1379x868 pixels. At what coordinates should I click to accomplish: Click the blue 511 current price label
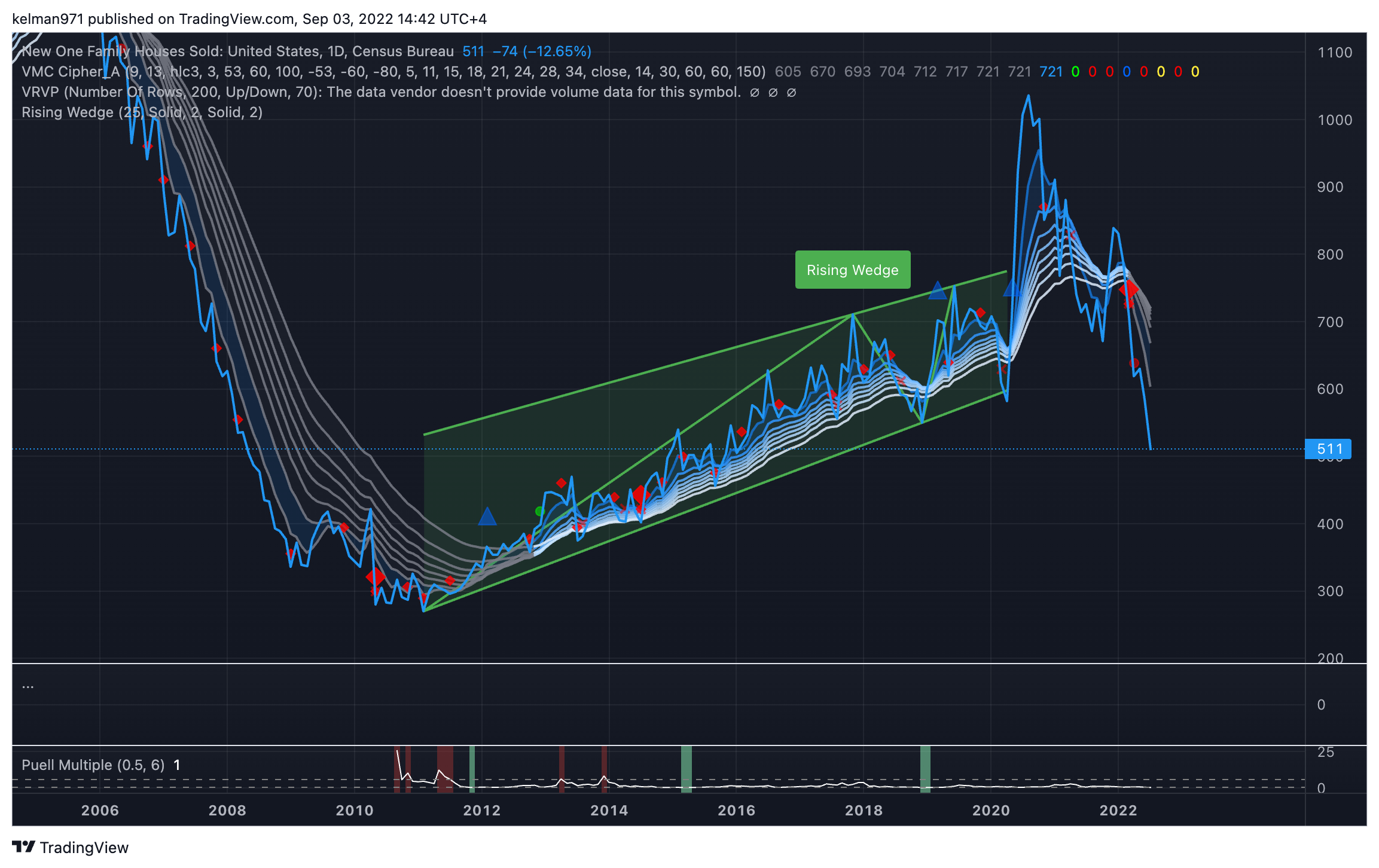pos(1329,449)
